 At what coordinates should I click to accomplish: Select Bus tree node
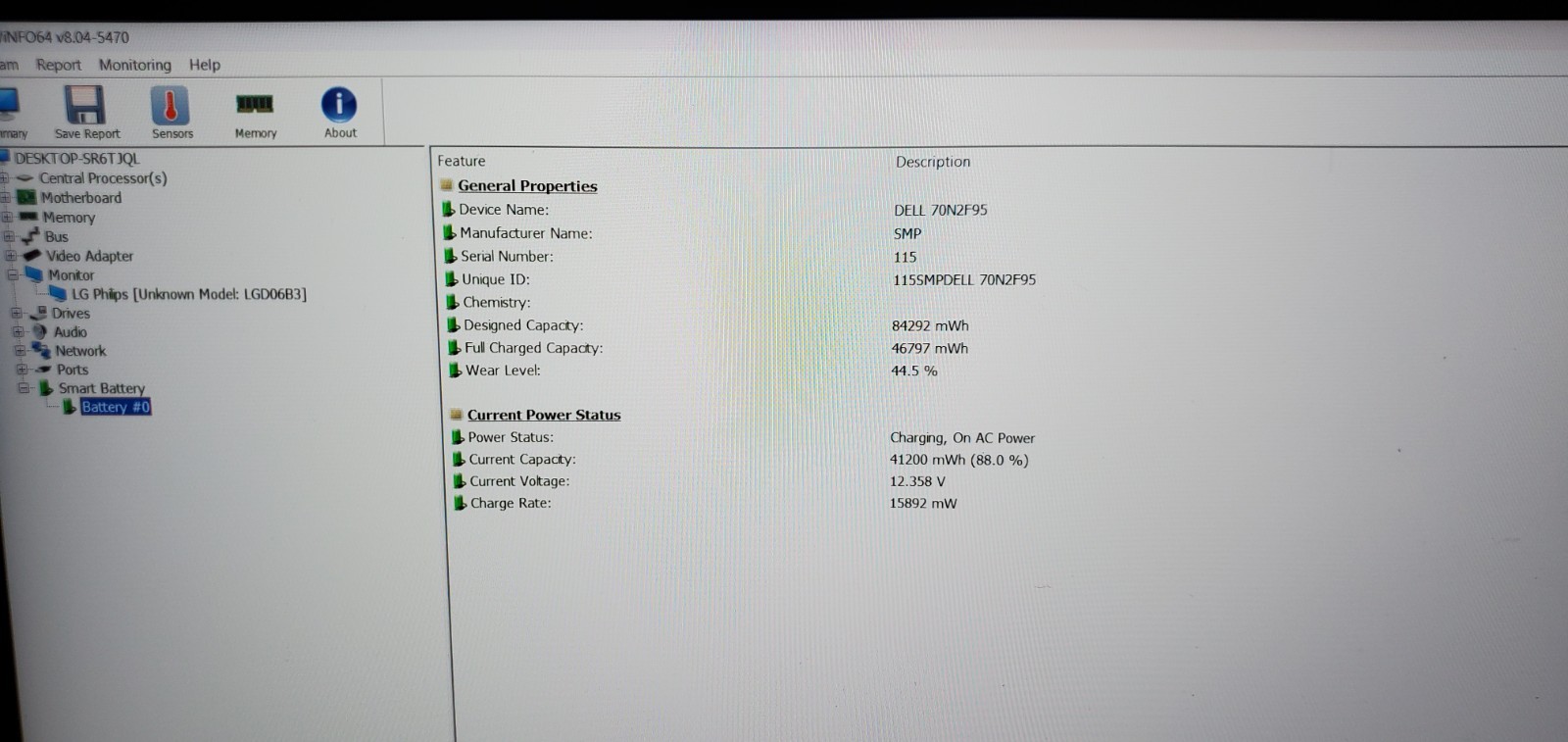(x=57, y=236)
